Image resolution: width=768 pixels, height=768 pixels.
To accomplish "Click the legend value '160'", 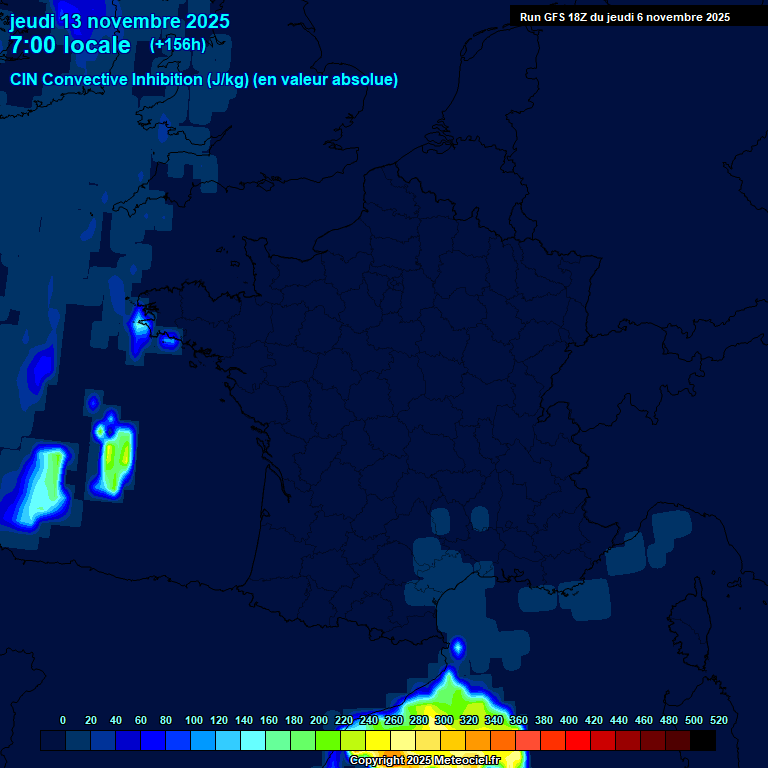I will click(x=269, y=720).
